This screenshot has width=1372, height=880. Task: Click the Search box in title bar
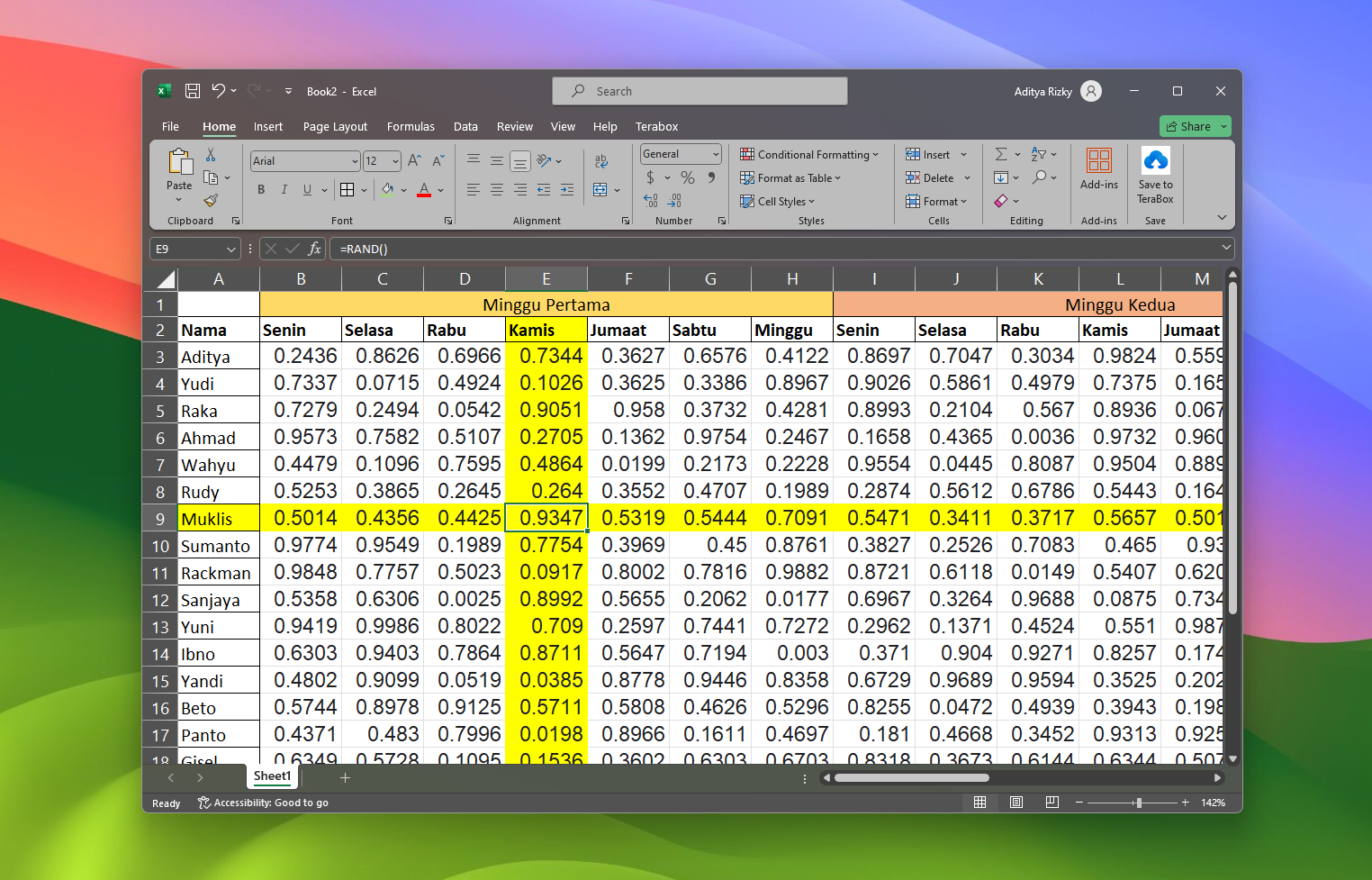tap(700, 91)
